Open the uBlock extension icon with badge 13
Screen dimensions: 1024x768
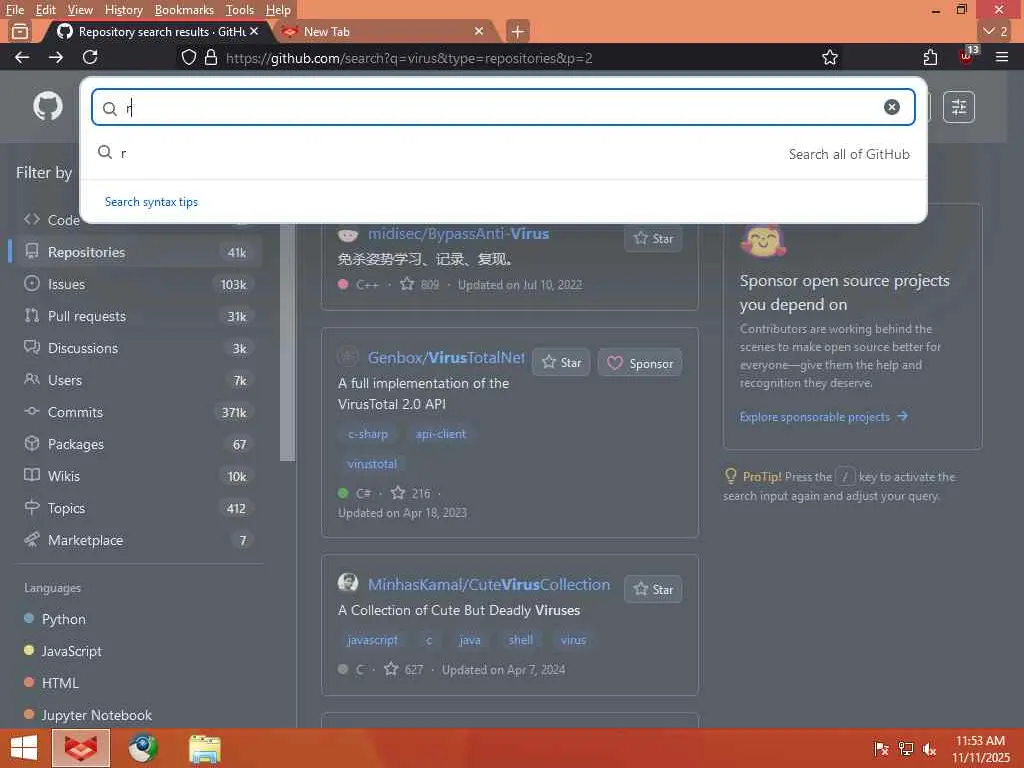pos(967,56)
